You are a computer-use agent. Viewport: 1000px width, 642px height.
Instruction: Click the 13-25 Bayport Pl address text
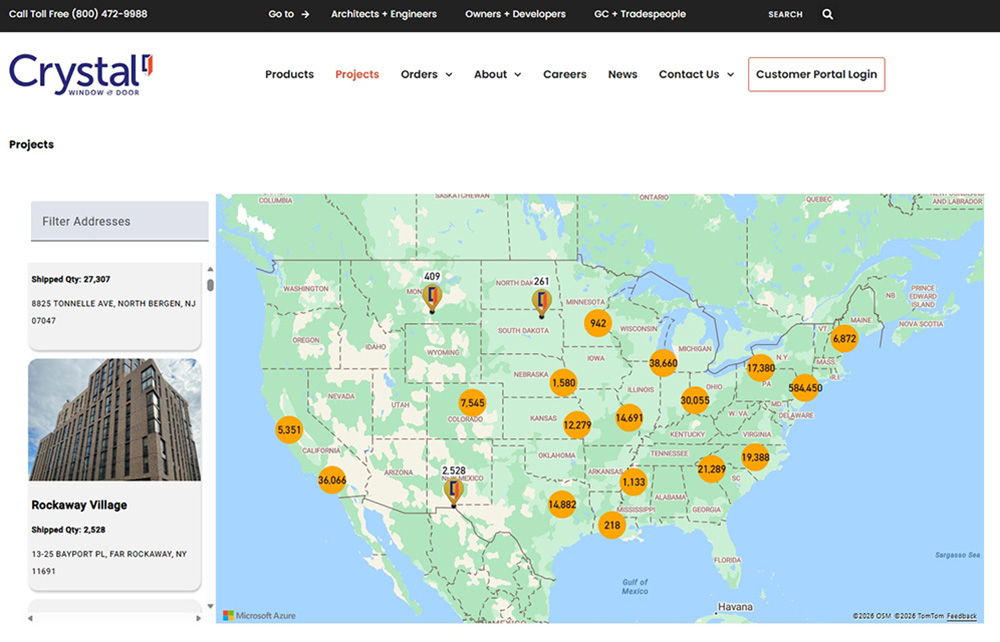coord(109,562)
